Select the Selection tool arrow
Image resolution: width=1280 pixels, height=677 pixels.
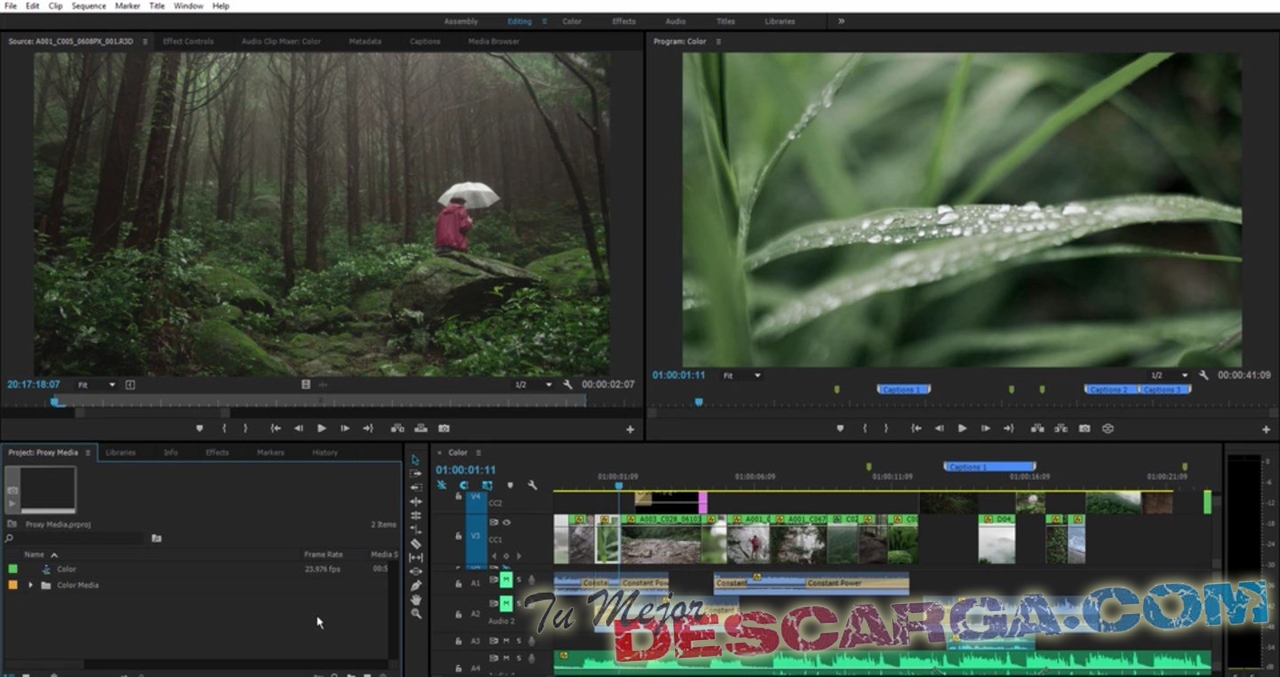416,459
